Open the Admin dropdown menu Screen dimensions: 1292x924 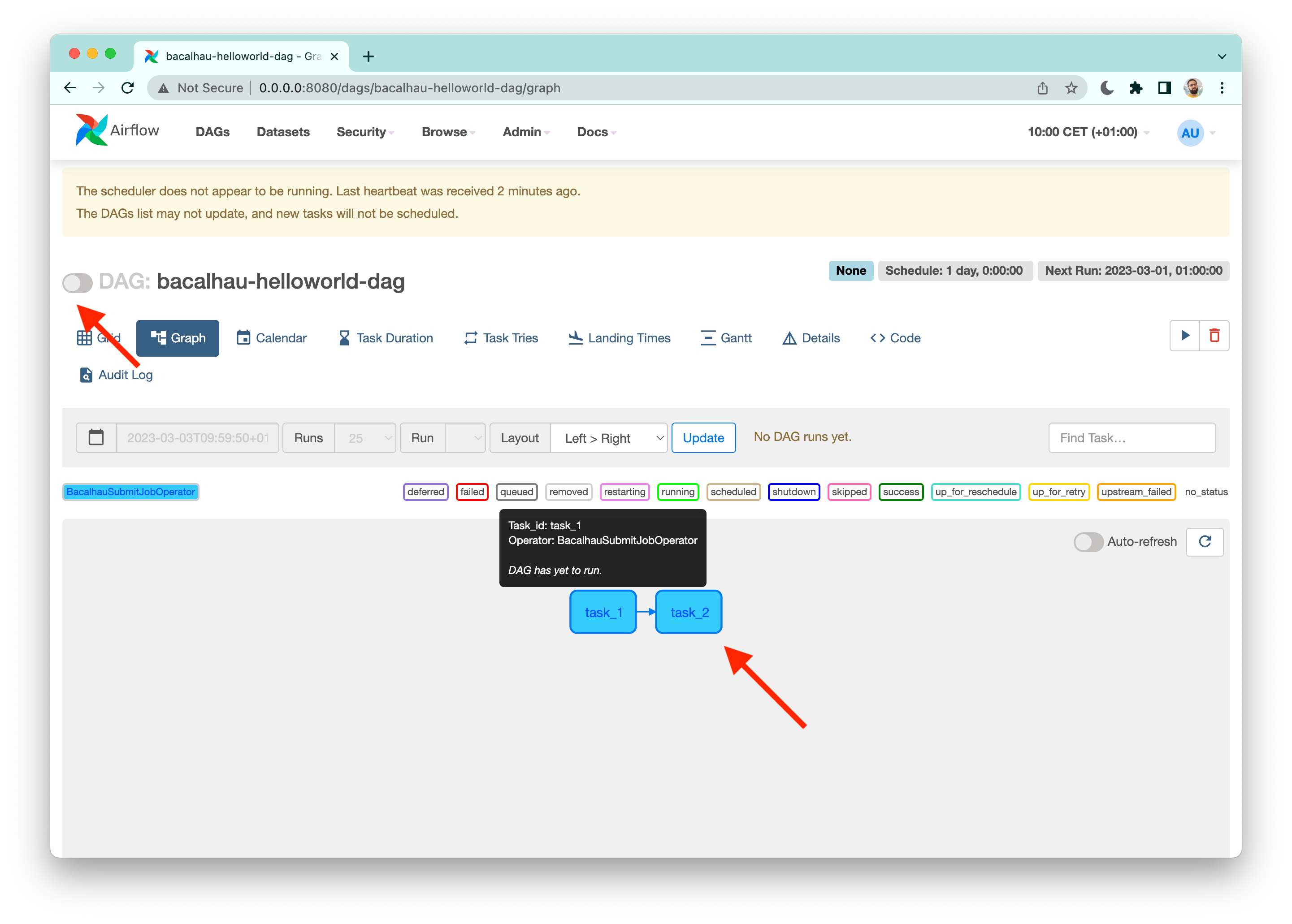tap(526, 132)
